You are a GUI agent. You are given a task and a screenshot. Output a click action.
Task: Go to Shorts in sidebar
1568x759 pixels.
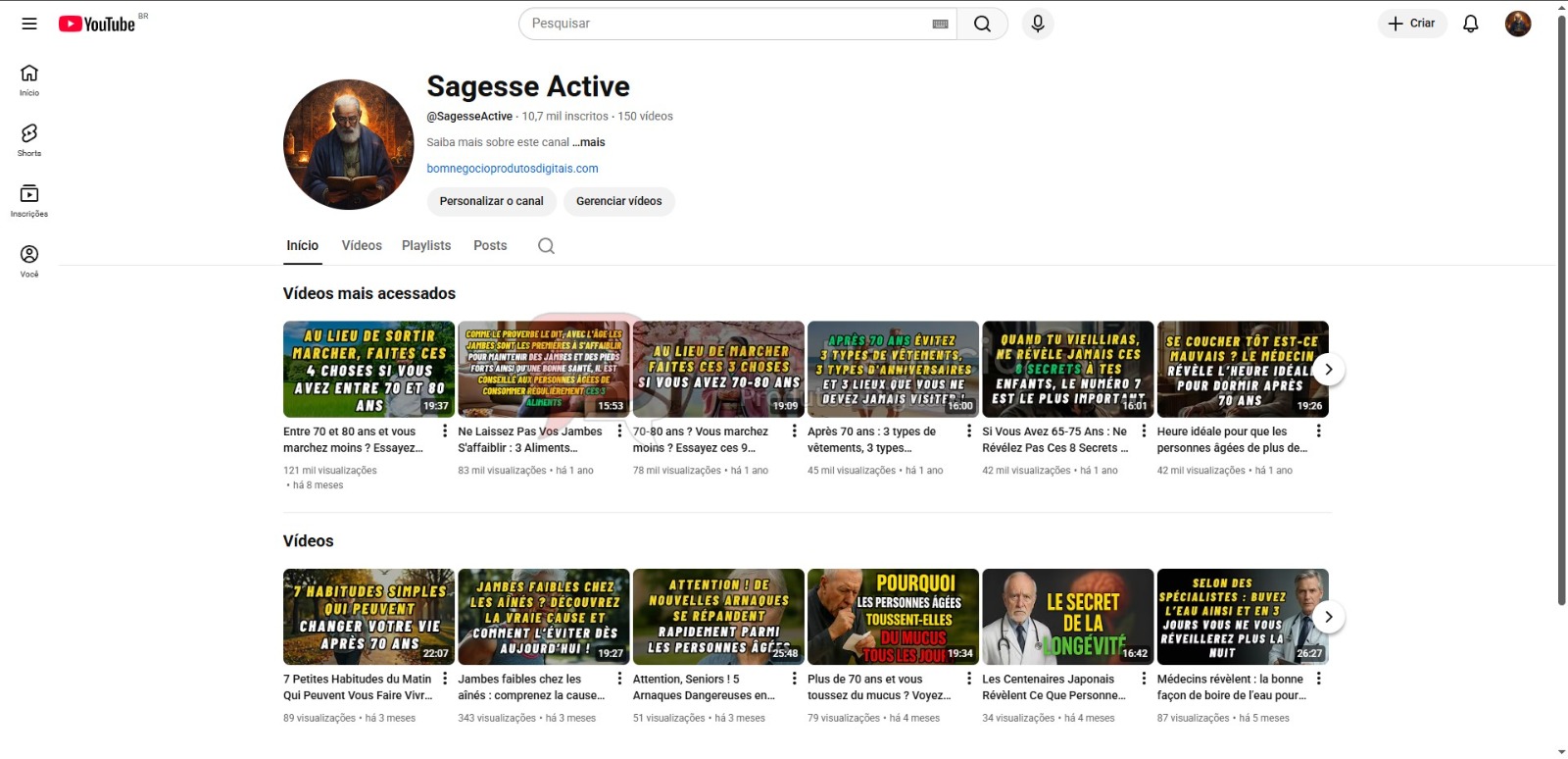click(29, 139)
